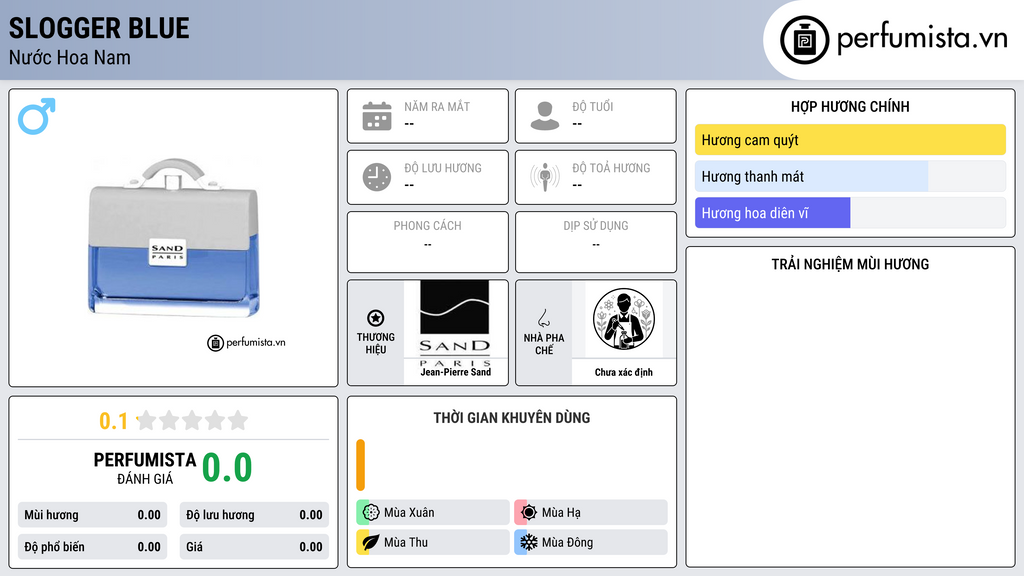Viewport: 1024px width, 576px height.
Task: Click the Nước Hoa Nam subtitle
Action: (70, 57)
